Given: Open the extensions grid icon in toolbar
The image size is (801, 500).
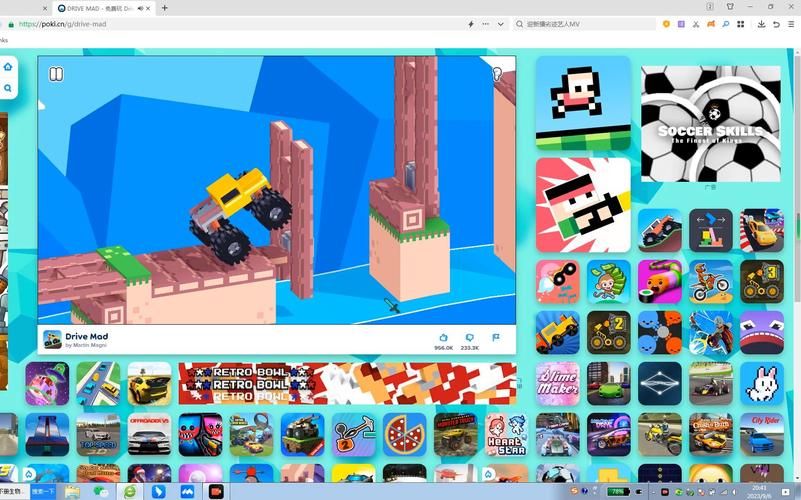Looking at the screenshot, I should tap(740, 24).
